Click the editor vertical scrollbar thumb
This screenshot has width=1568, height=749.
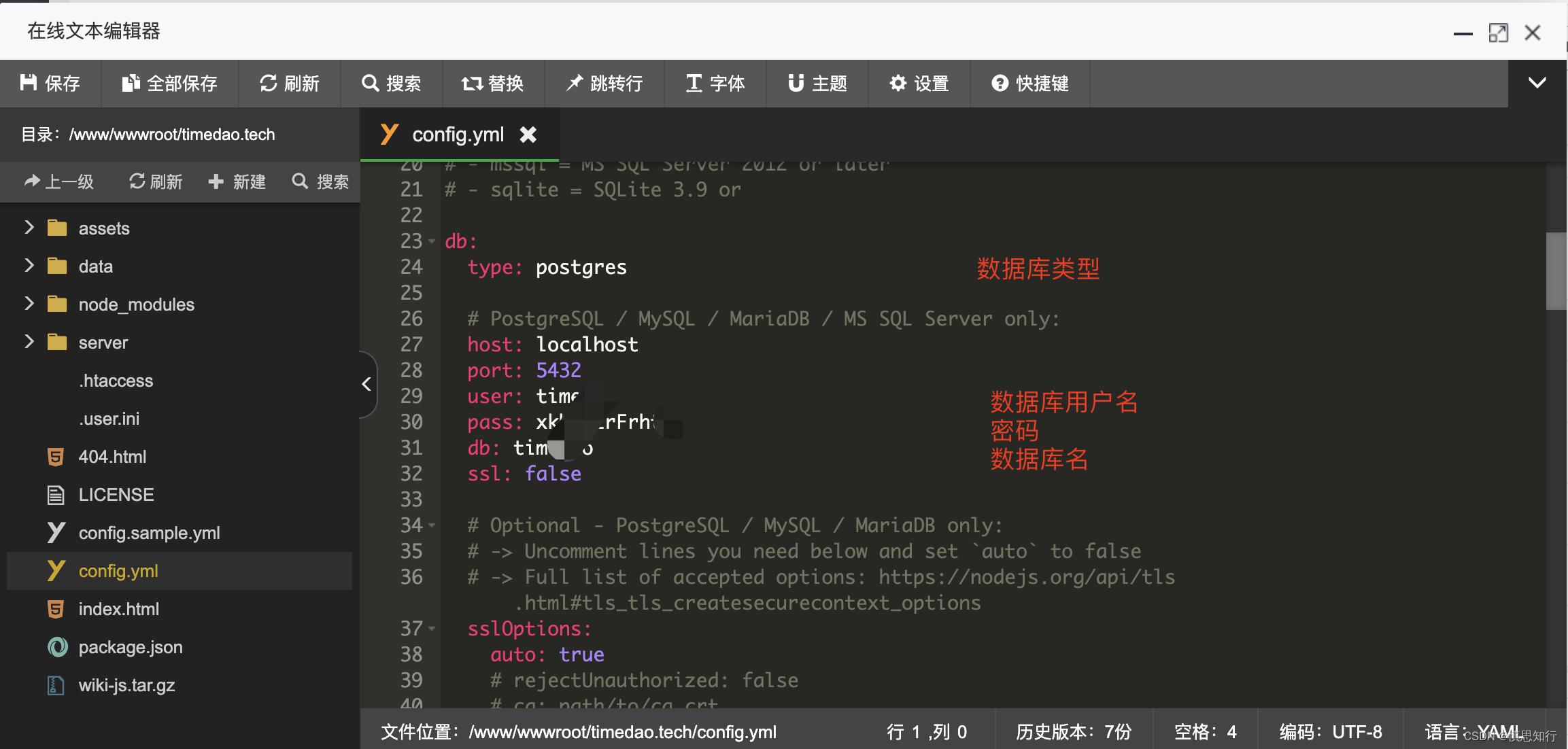(x=1556, y=271)
